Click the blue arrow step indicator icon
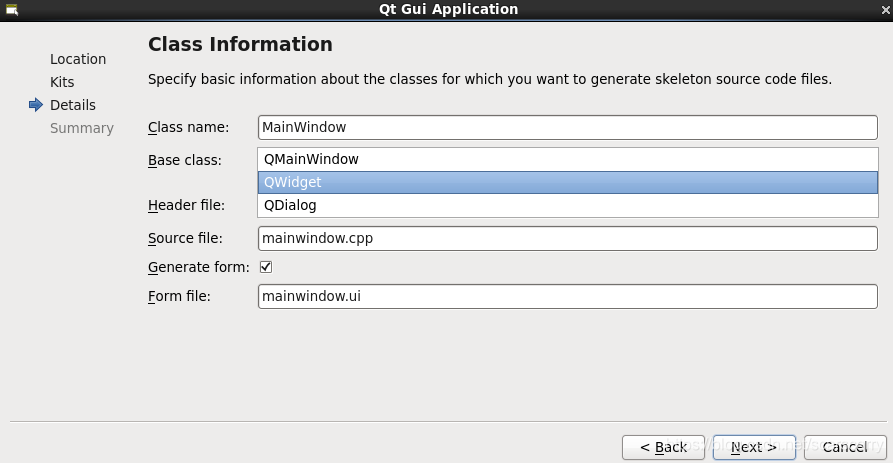This screenshot has width=893, height=463. 36,105
